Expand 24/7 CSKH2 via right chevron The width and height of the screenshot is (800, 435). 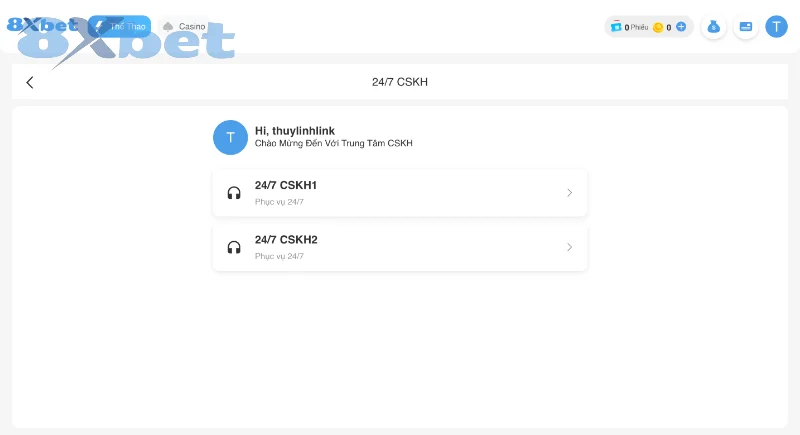pyautogui.click(x=569, y=247)
